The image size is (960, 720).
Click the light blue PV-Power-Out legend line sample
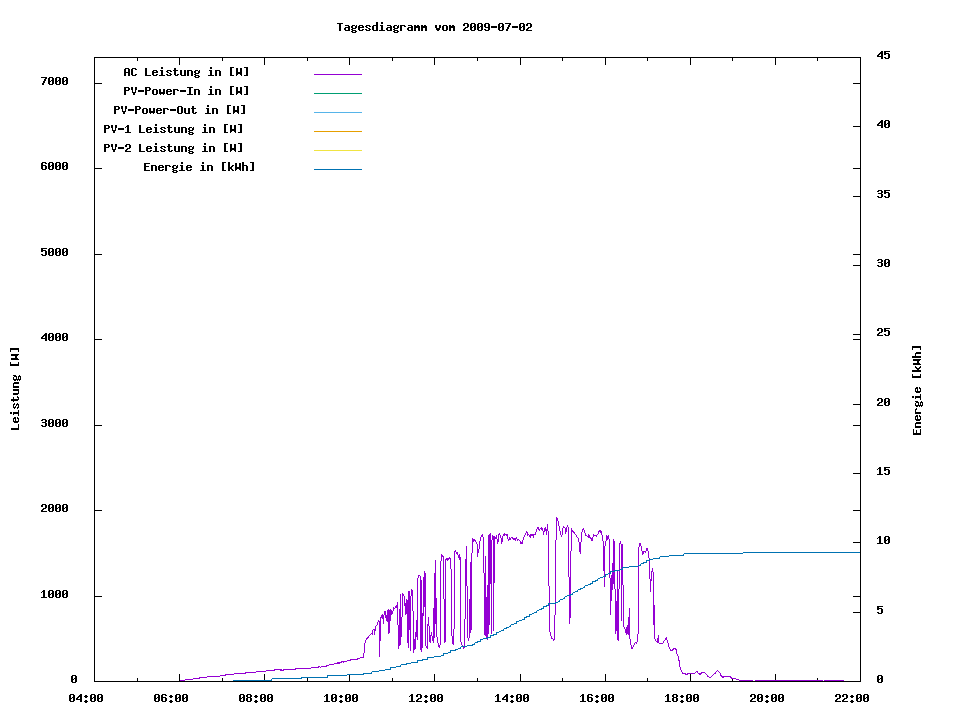coord(337,112)
